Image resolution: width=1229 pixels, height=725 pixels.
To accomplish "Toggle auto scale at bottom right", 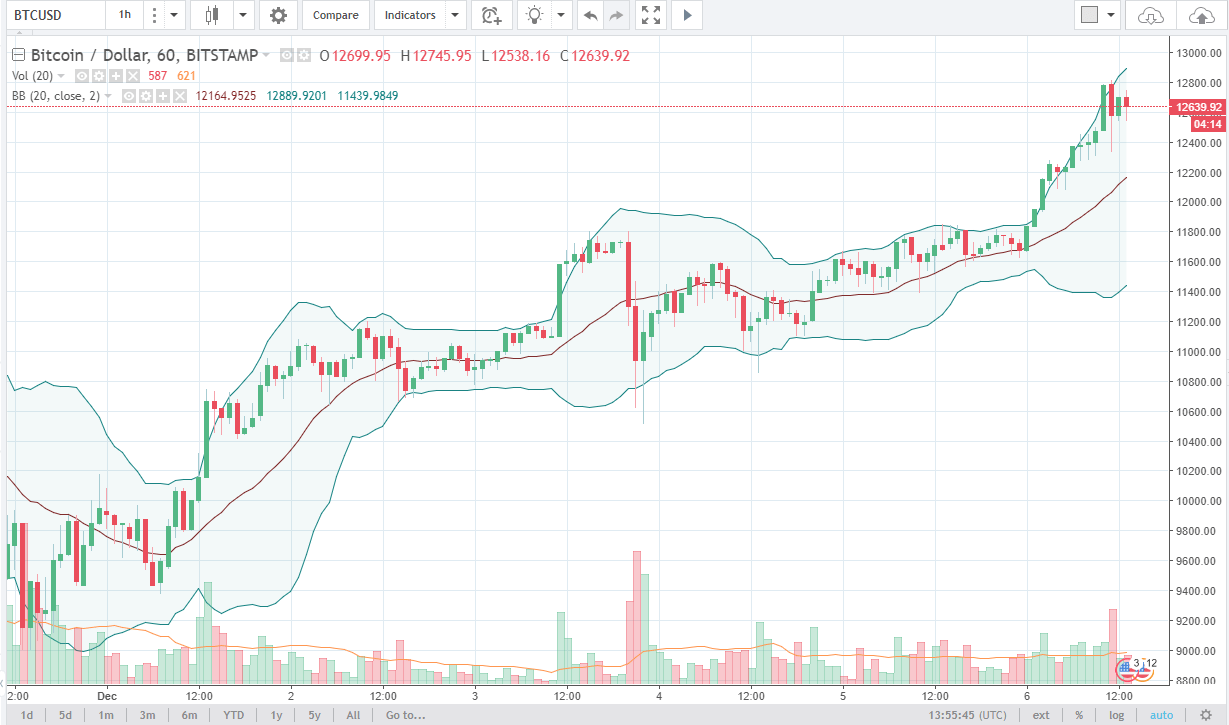I will pos(1161,715).
